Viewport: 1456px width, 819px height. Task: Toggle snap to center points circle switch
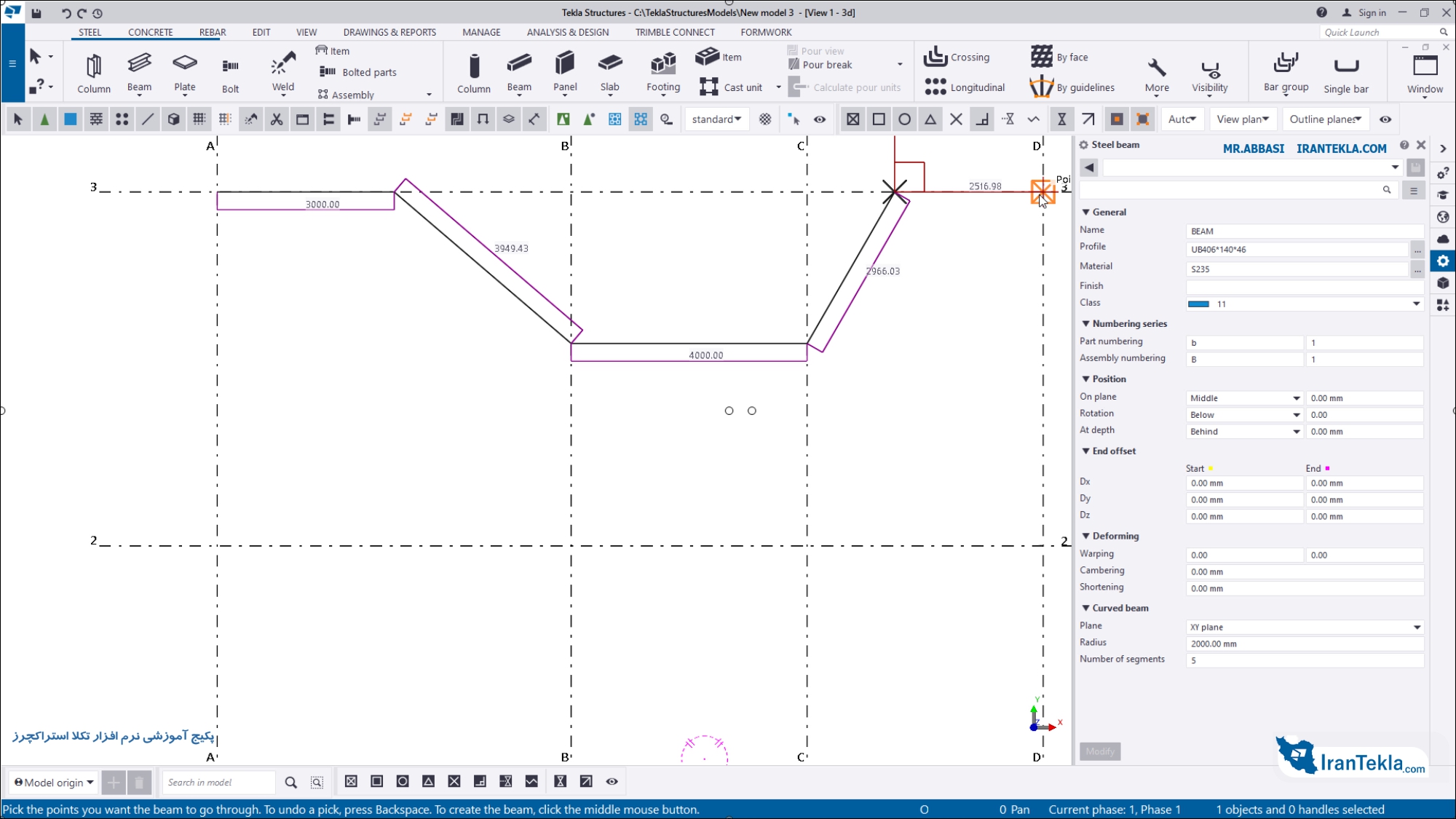tap(905, 119)
